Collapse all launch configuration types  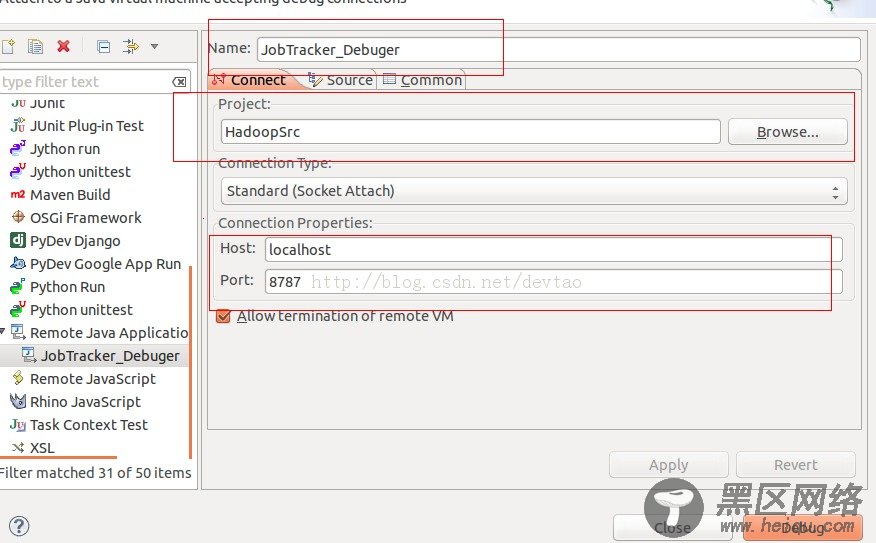(x=103, y=46)
